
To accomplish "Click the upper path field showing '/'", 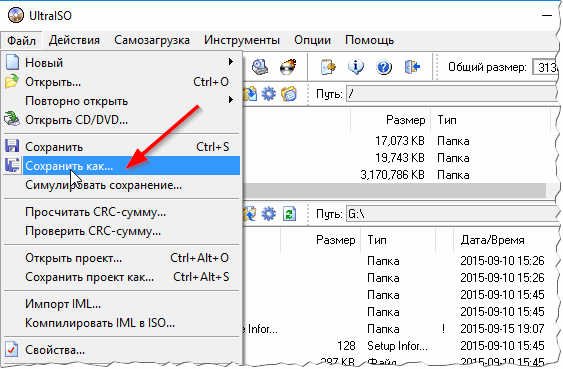I will point(452,94).
